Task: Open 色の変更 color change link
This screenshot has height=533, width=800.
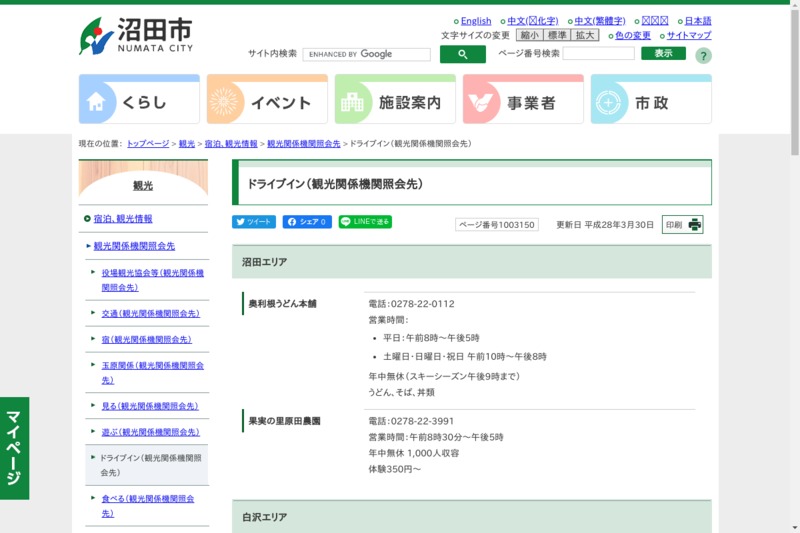Action: click(x=632, y=35)
